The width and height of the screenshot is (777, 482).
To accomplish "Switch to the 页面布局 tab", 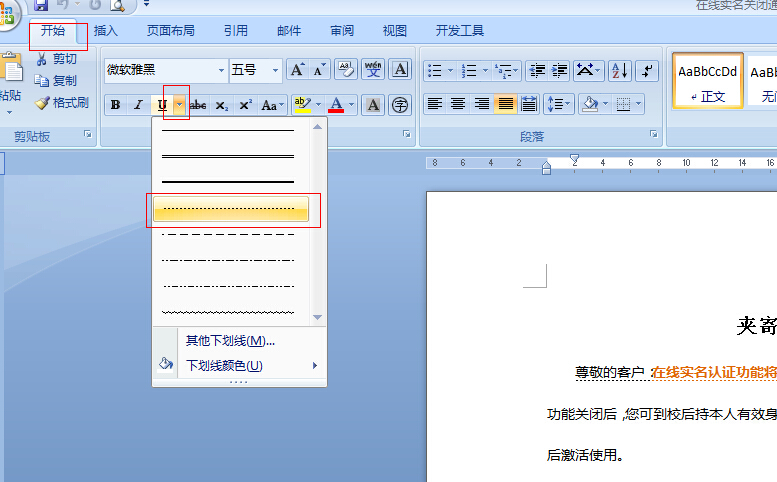I will coord(170,31).
